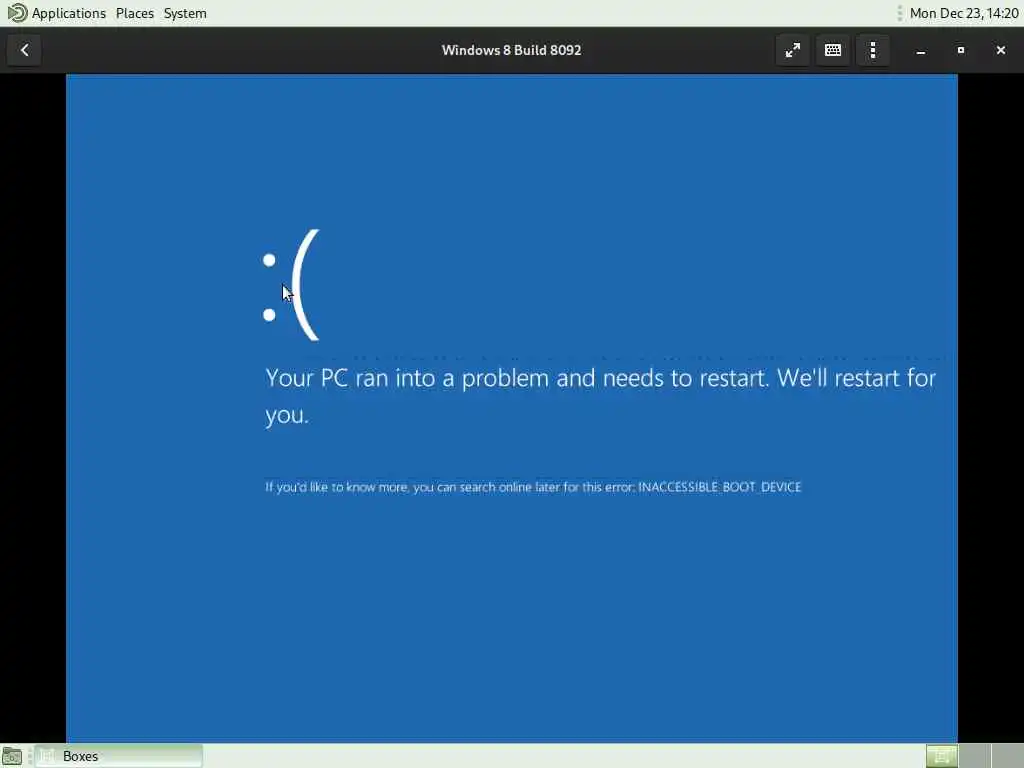
Task: Click the MATE logo icon in panel
Action: (x=17, y=13)
